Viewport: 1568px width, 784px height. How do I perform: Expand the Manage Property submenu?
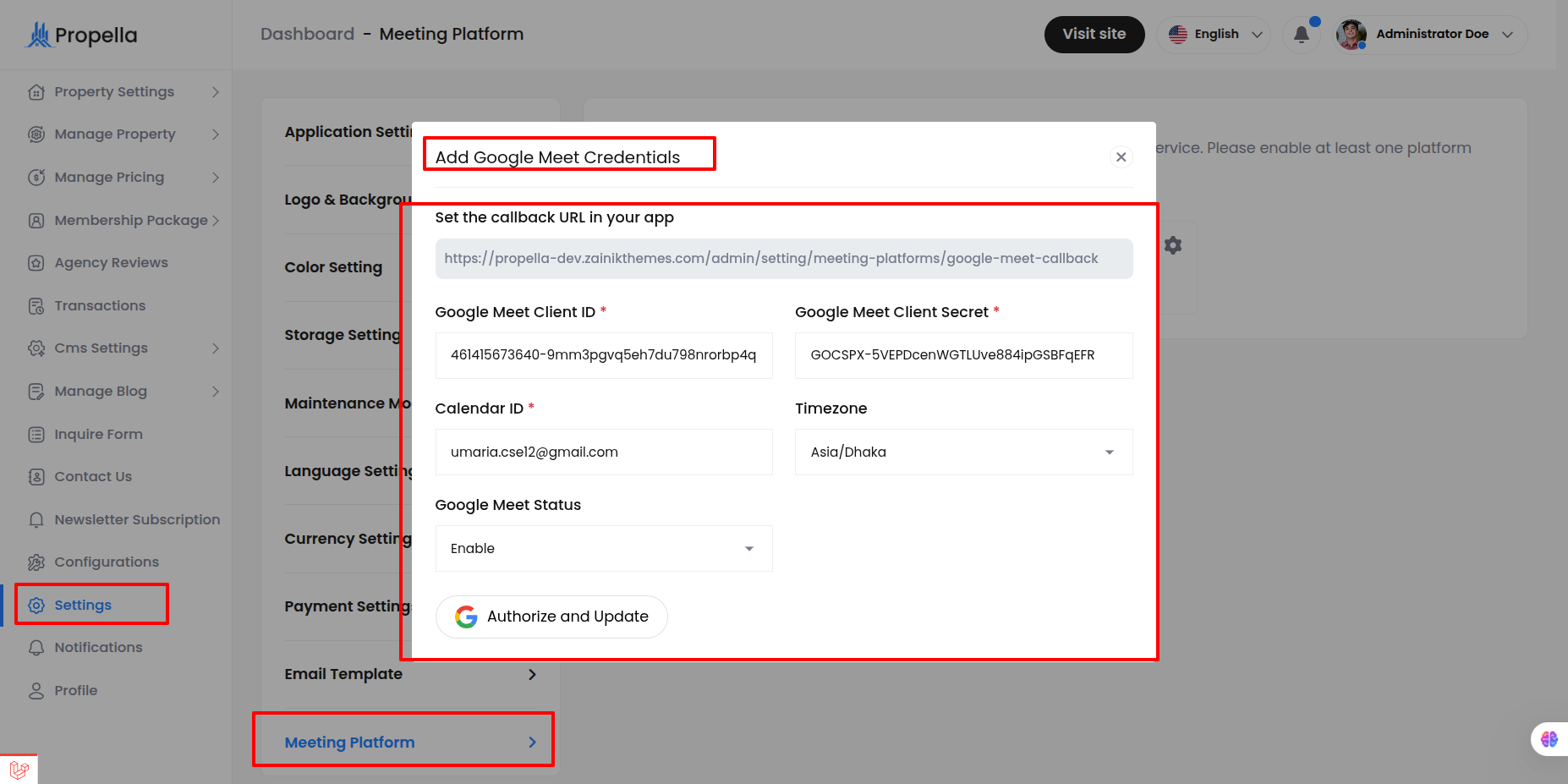tap(216, 134)
